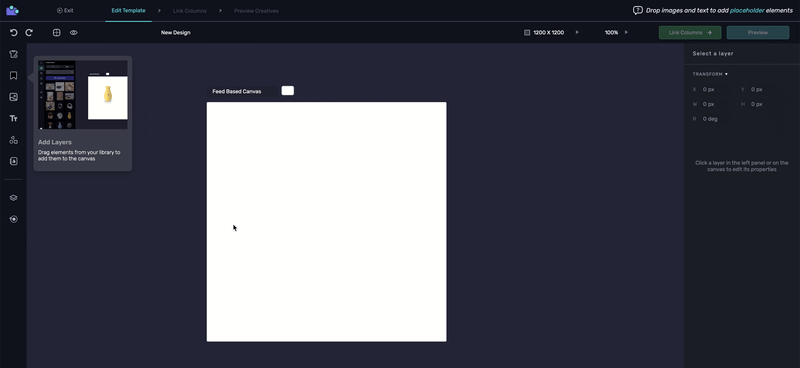Click the app logo in top-left corner
The height and width of the screenshot is (368, 800).
[12, 10]
